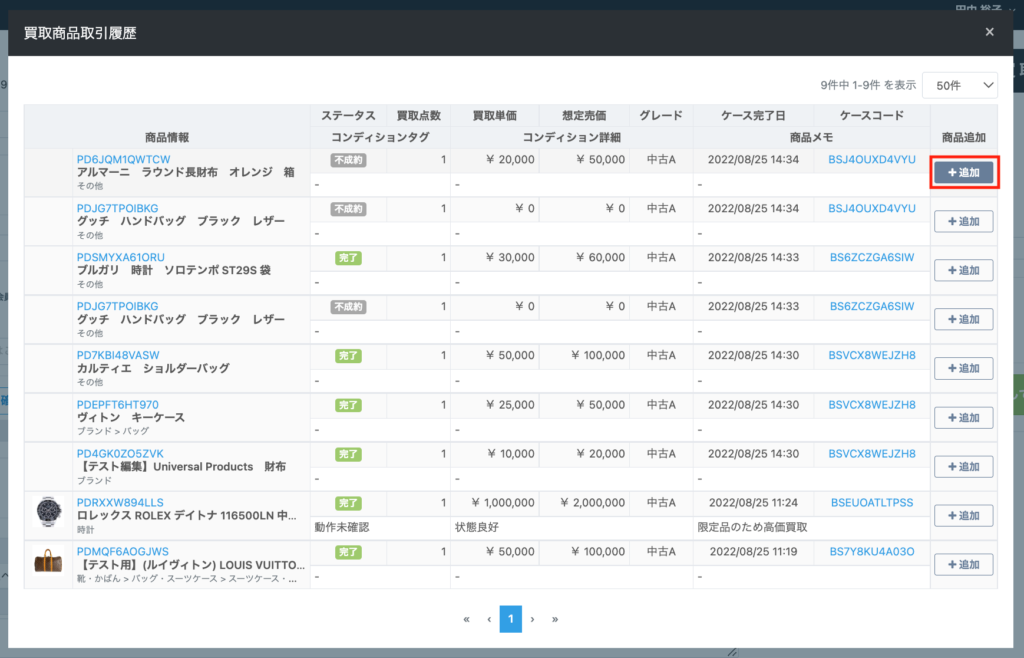Open product code PD6JQM1QWTCW link

pyautogui.click(x=123, y=160)
